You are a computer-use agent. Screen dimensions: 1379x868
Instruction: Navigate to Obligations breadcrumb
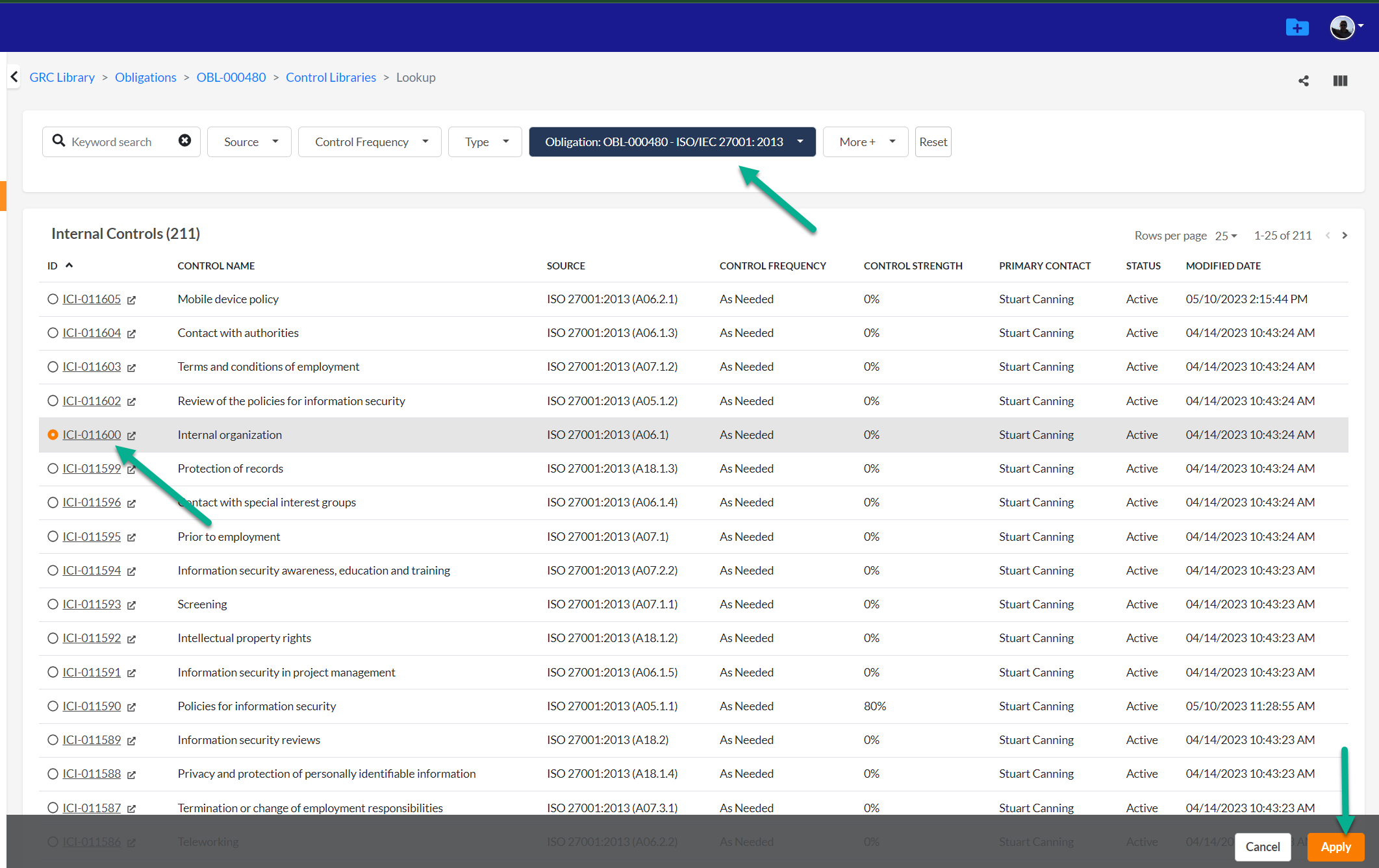pyautogui.click(x=145, y=77)
